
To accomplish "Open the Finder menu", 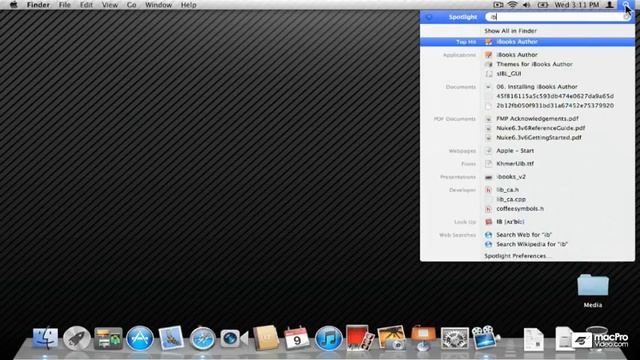I will click(38, 5).
